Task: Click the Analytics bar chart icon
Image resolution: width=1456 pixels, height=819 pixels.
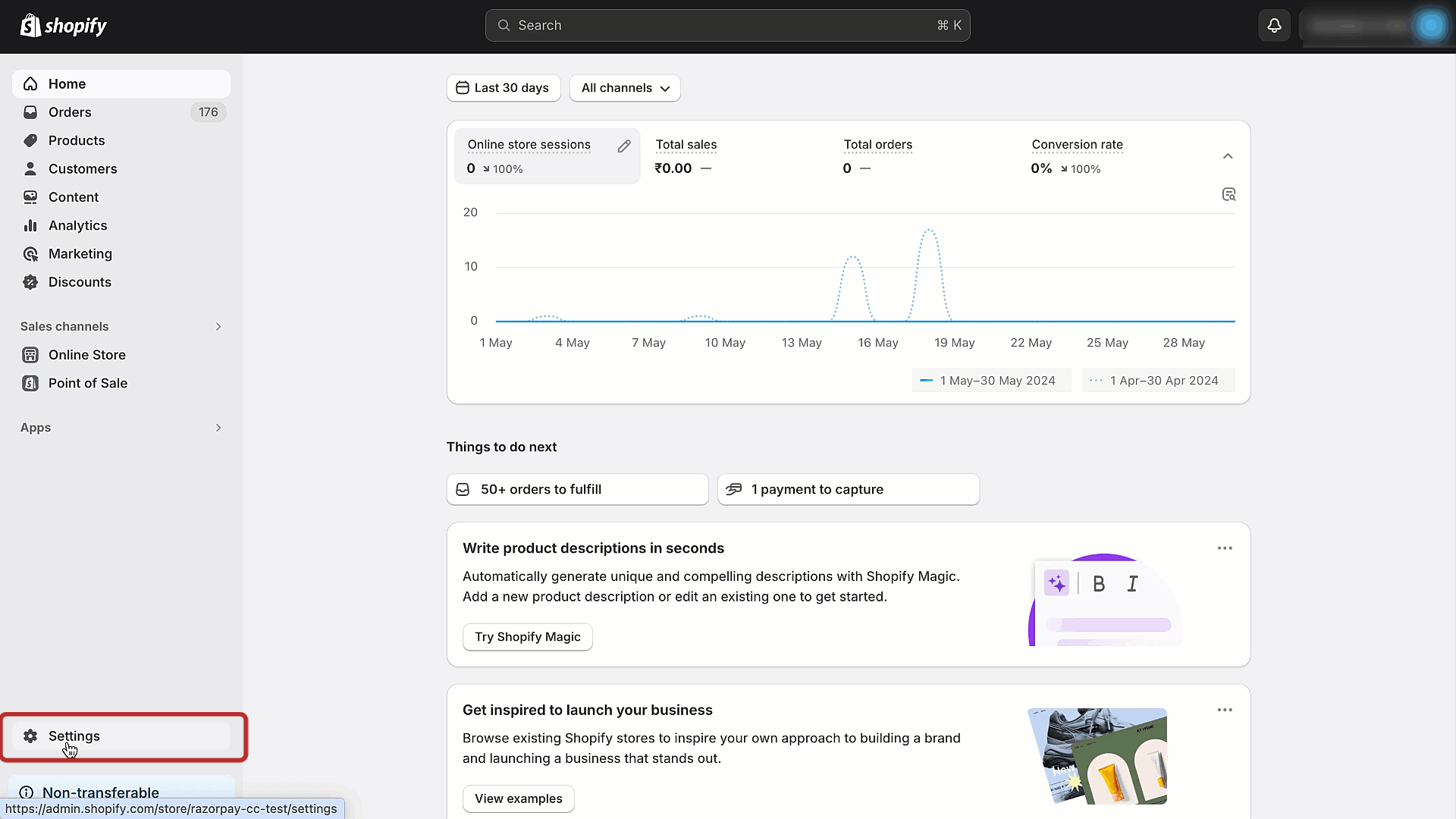Action: pos(30,225)
